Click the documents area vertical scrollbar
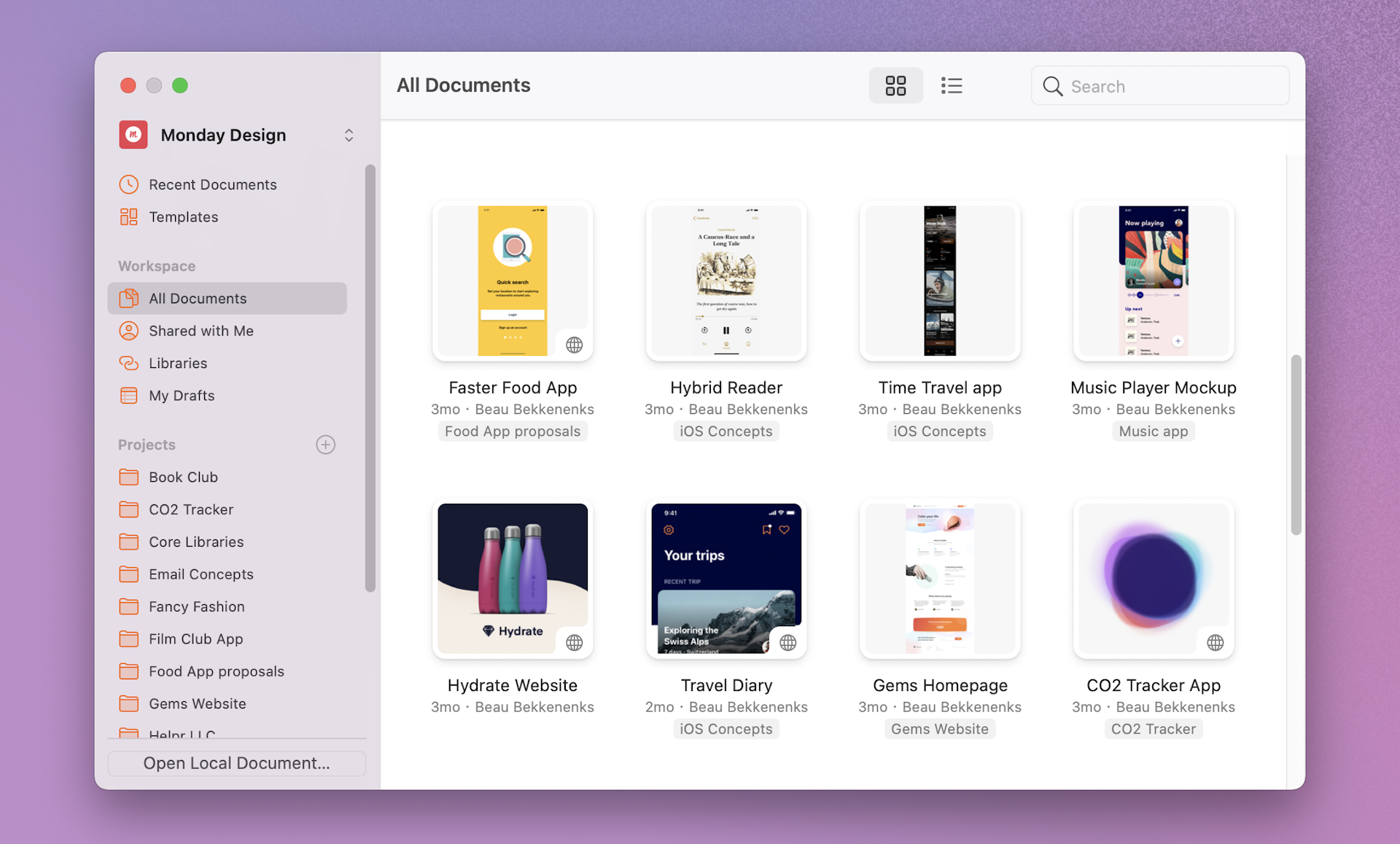 tap(1295, 445)
